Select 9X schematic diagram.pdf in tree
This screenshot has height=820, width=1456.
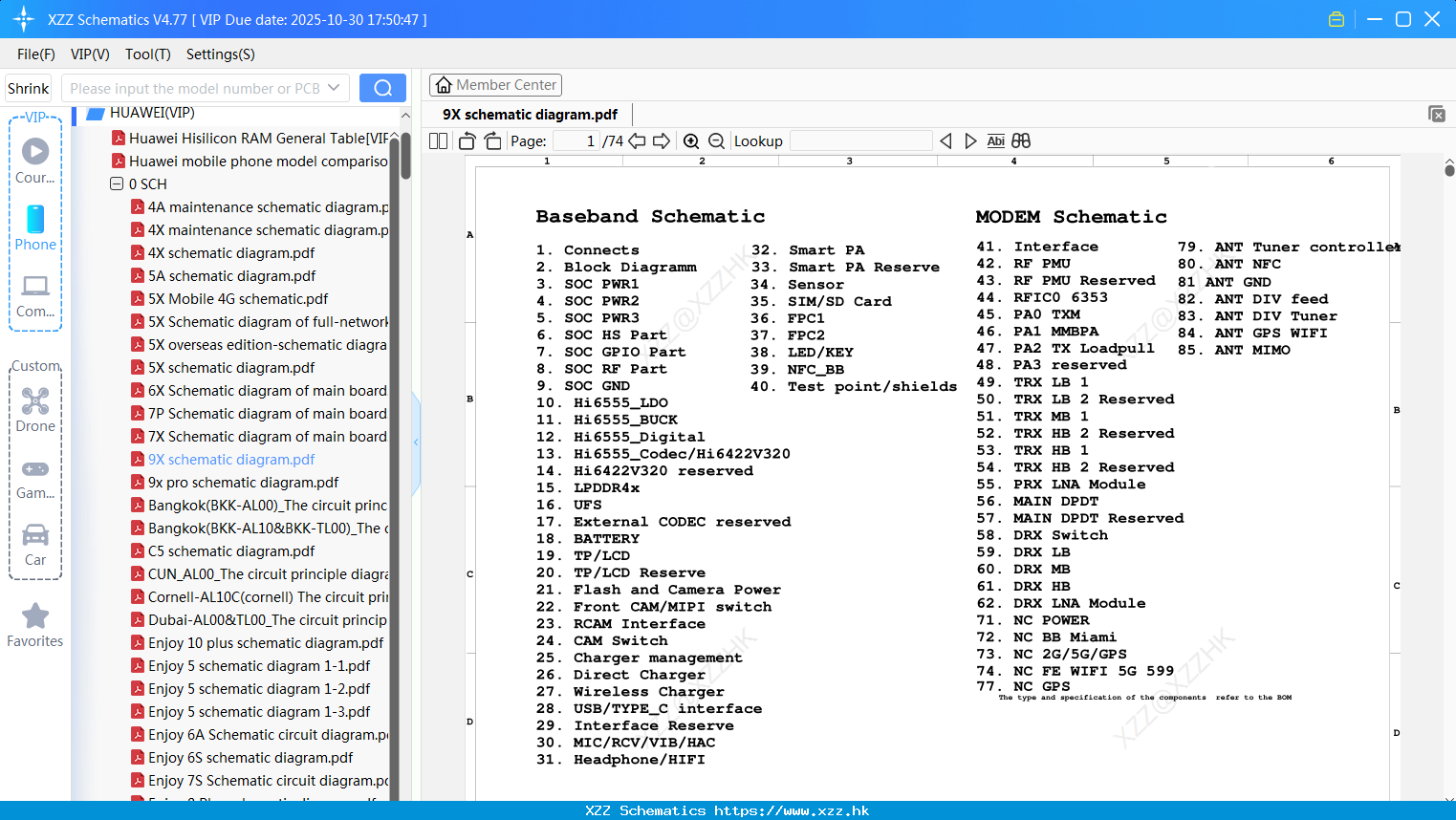(223, 459)
